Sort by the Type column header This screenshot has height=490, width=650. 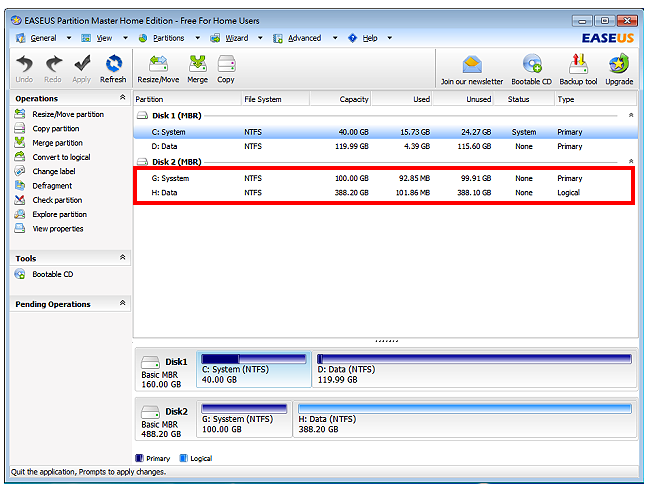pos(595,99)
